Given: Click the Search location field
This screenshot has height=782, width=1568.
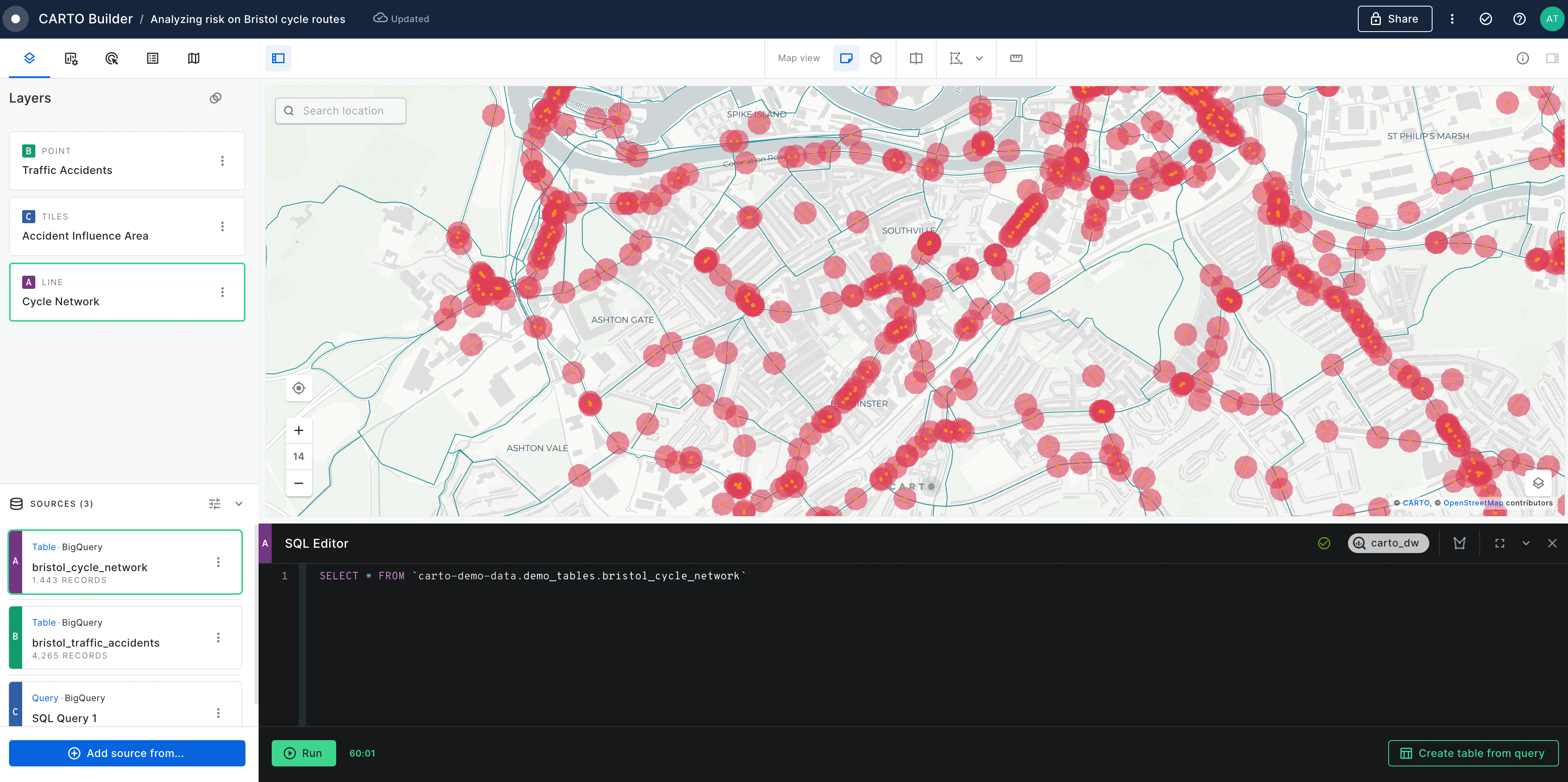Looking at the screenshot, I should coord(340,111).
